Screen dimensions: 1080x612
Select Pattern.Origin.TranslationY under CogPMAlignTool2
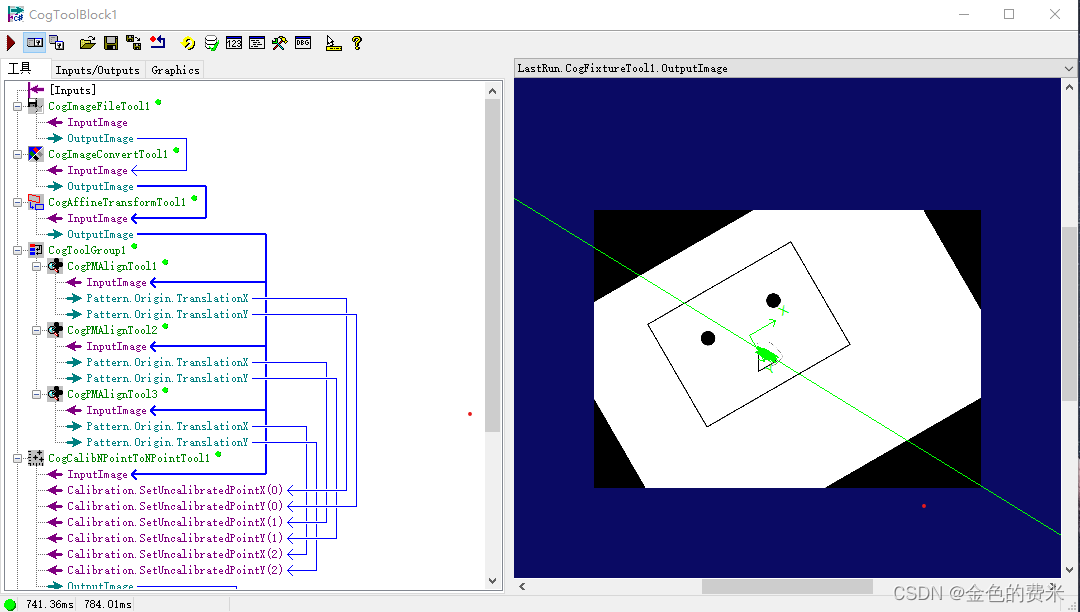pyautogui.click(x=167, y=379)
